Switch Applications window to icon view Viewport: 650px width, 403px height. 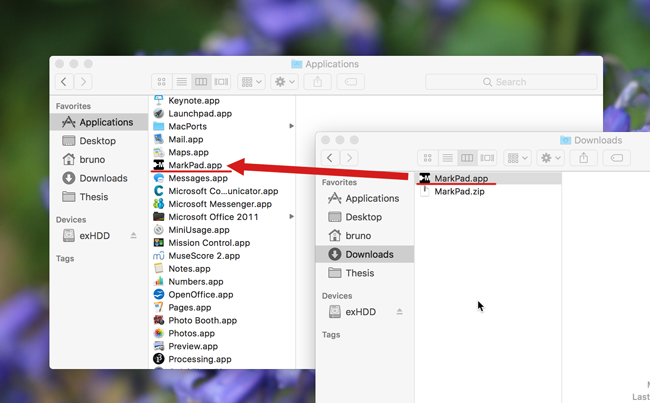(161, 82)
